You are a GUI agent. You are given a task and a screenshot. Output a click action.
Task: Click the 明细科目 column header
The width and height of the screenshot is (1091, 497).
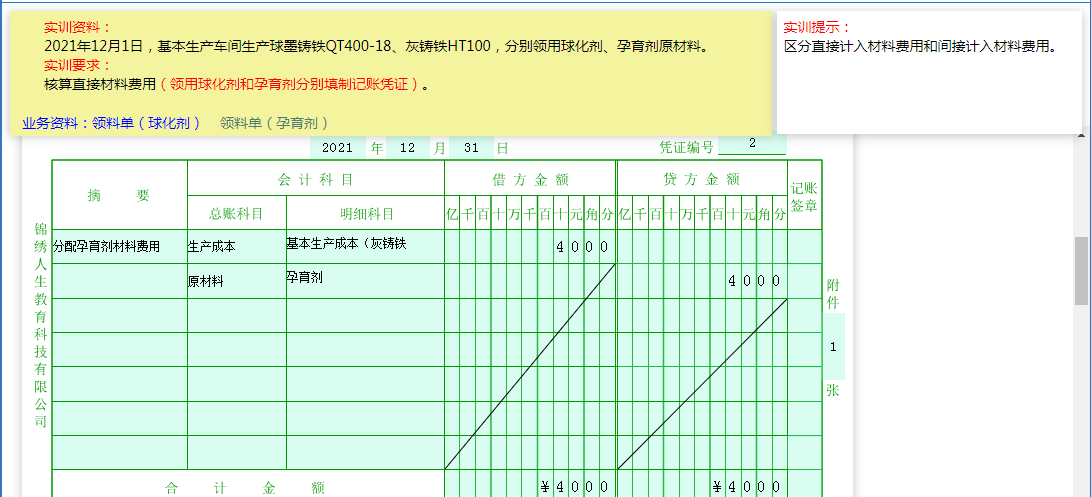pyautogui.click(x=365, y=213)
